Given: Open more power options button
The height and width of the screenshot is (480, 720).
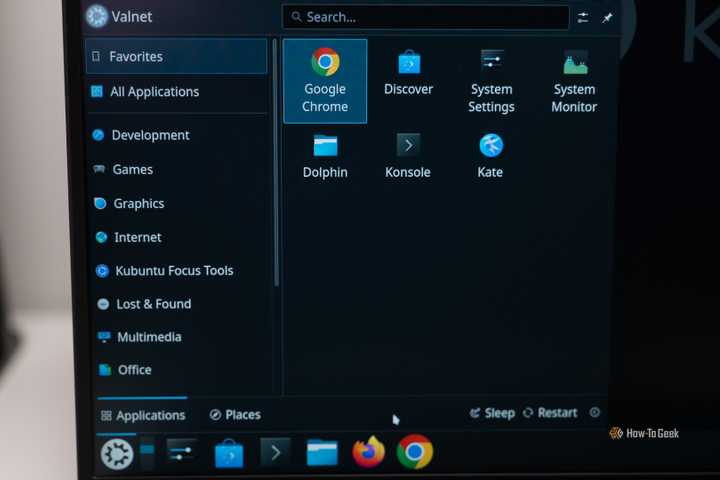Looking at the screenshot, I should click(x=595, y=412).
